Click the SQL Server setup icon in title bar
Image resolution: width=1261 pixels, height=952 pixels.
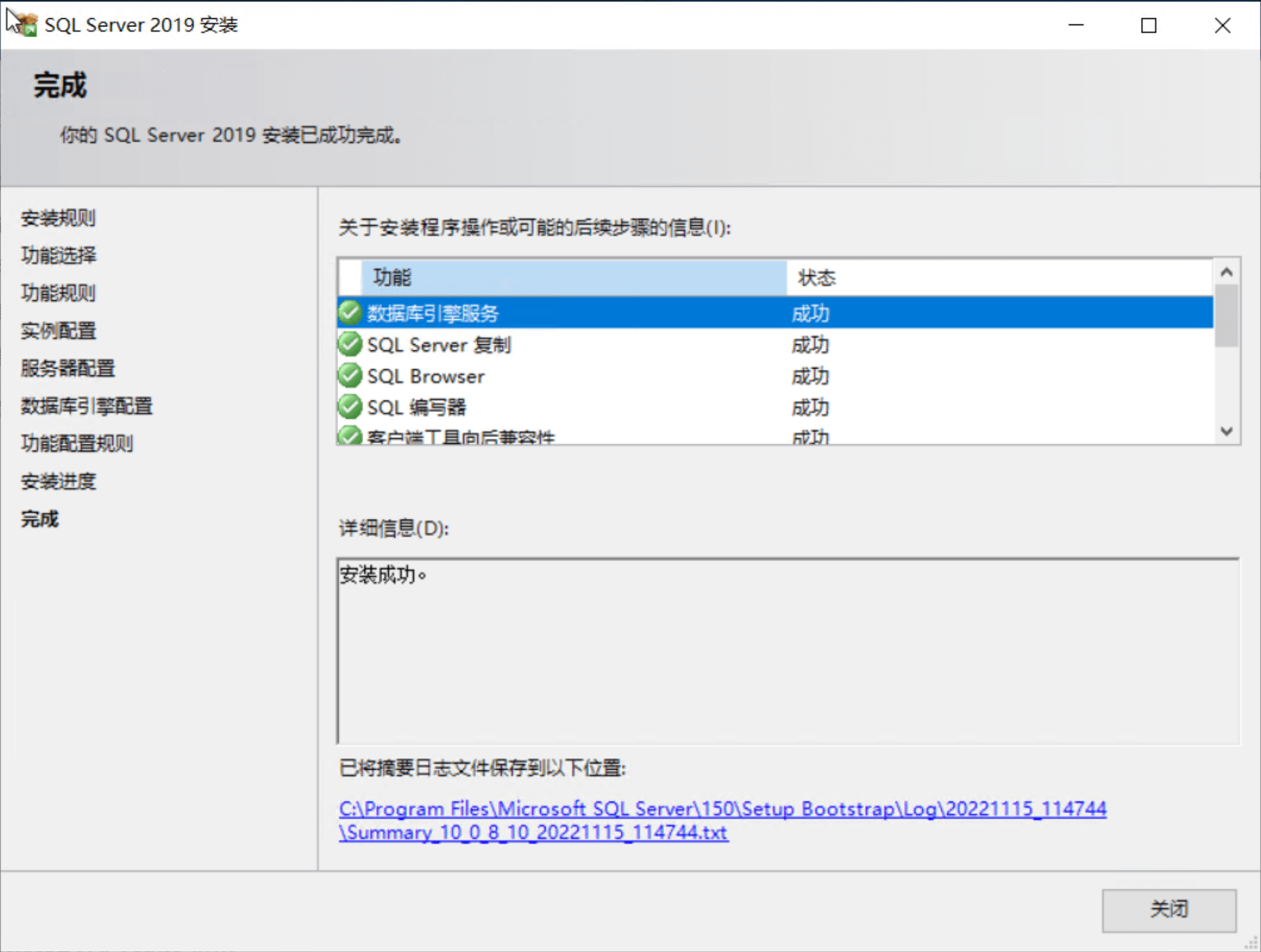pyautogui.click(x=28, y=24)
